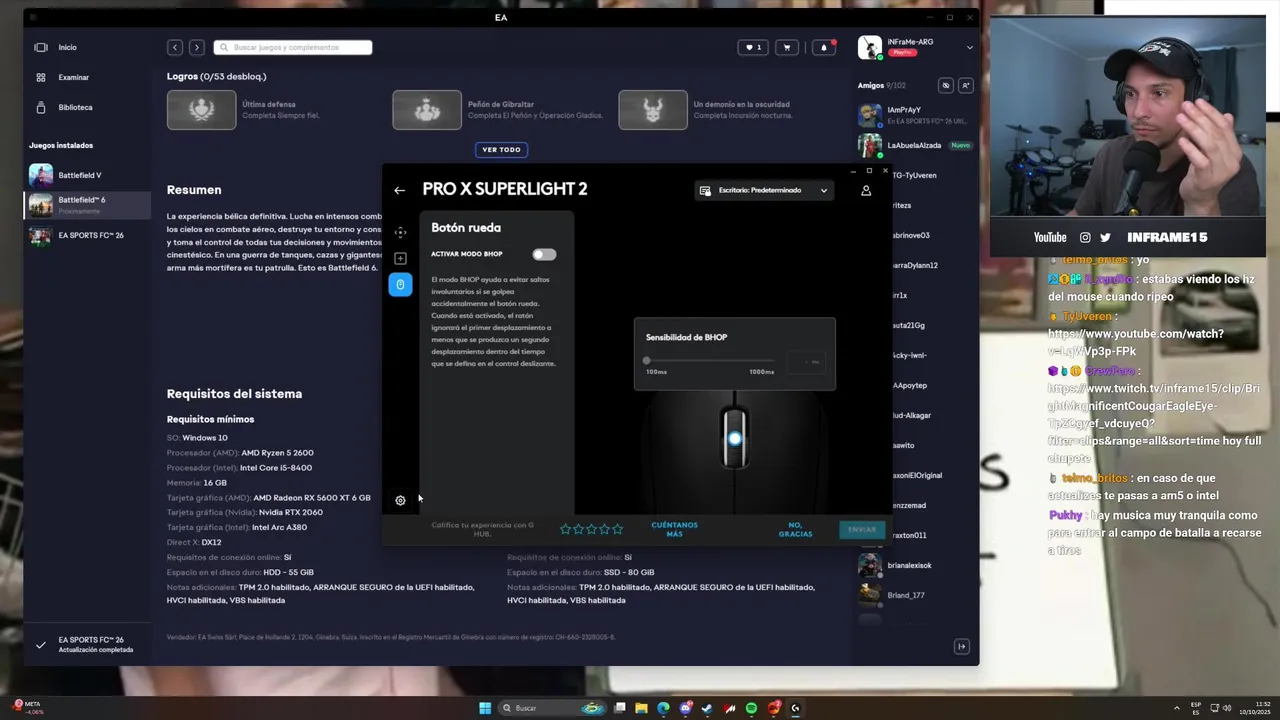Open friend LaAbuelaAlzada in the friends list
The width and height of the screenshot is (1280, 720).
coord(915,145)
